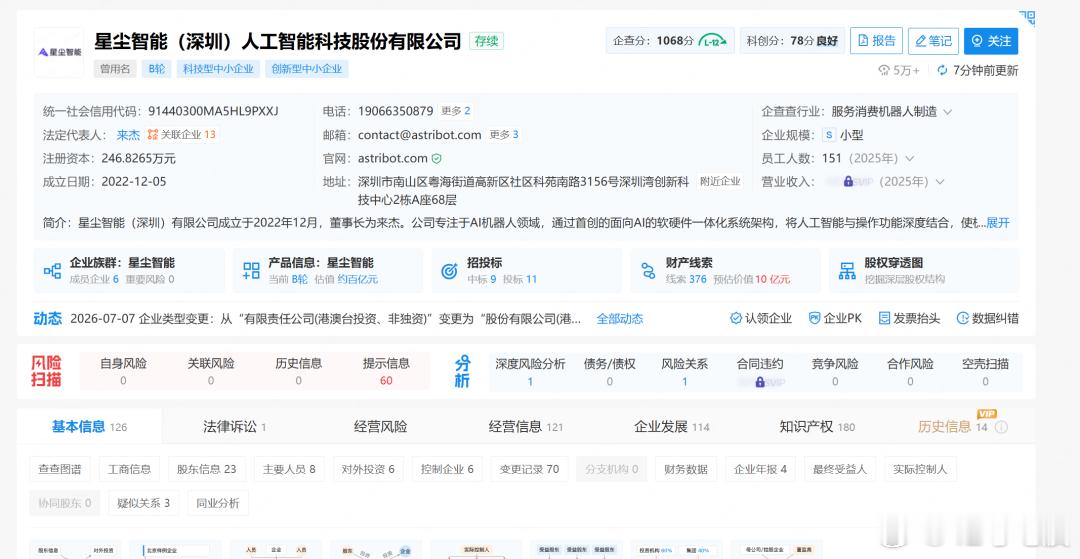The image size is (1080, 559).
Task: Show more emails 更多 3
Action: coord(503,134)
